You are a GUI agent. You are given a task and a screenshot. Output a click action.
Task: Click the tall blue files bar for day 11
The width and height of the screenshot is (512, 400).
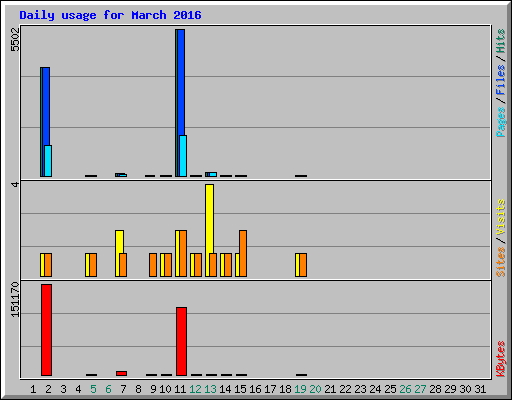(181, 82)
